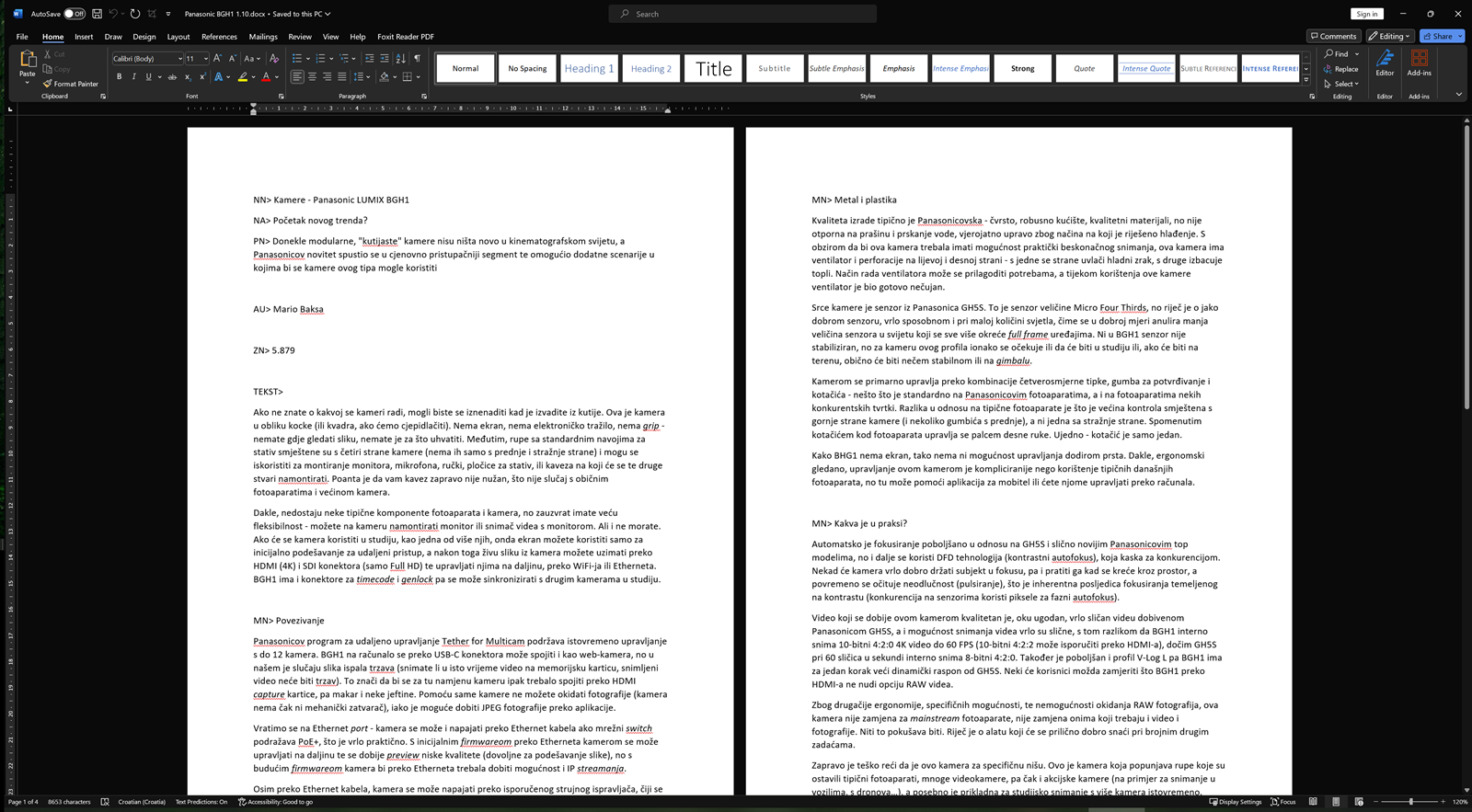Open Add-ins from the ribbon

(1419, 63)
